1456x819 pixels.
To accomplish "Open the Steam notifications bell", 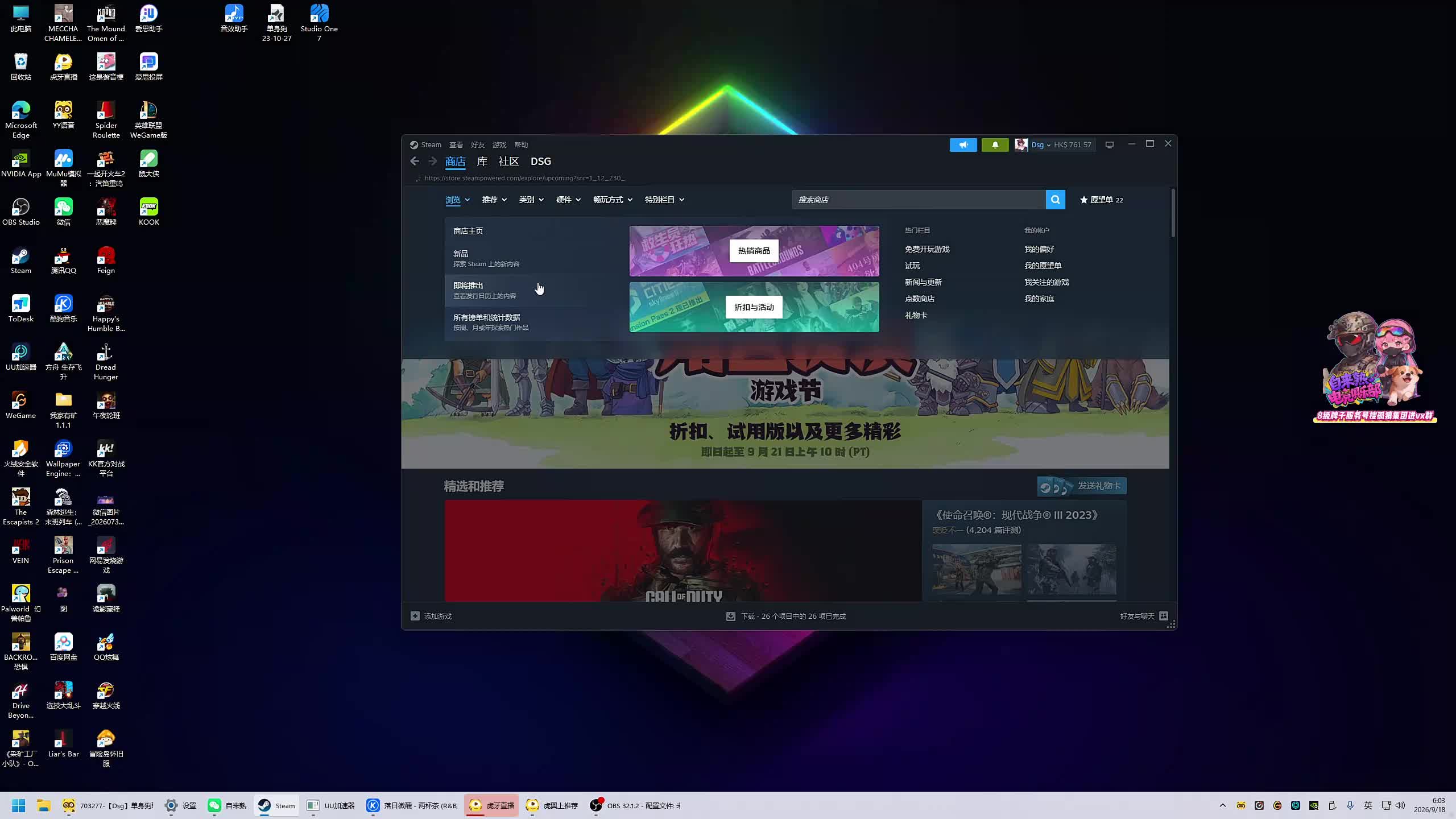I will [995, 145].
